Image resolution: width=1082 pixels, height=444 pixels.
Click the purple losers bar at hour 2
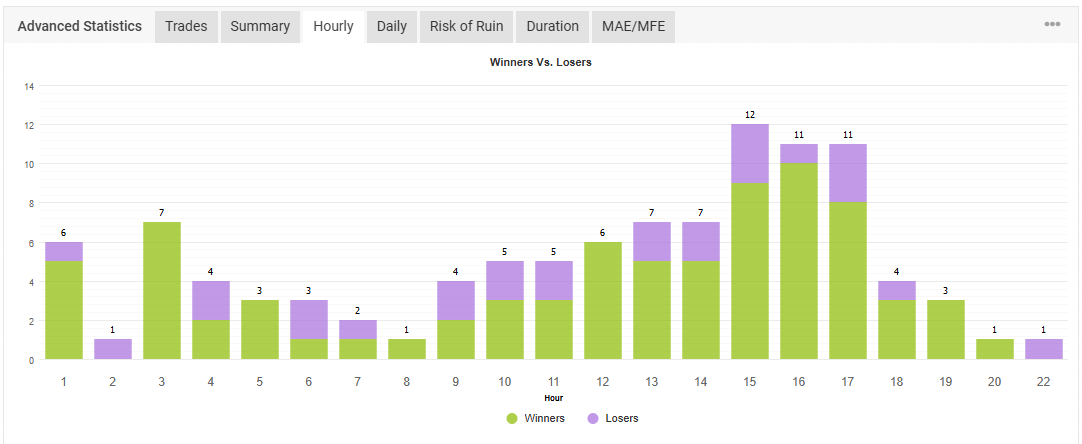point(112,349)
